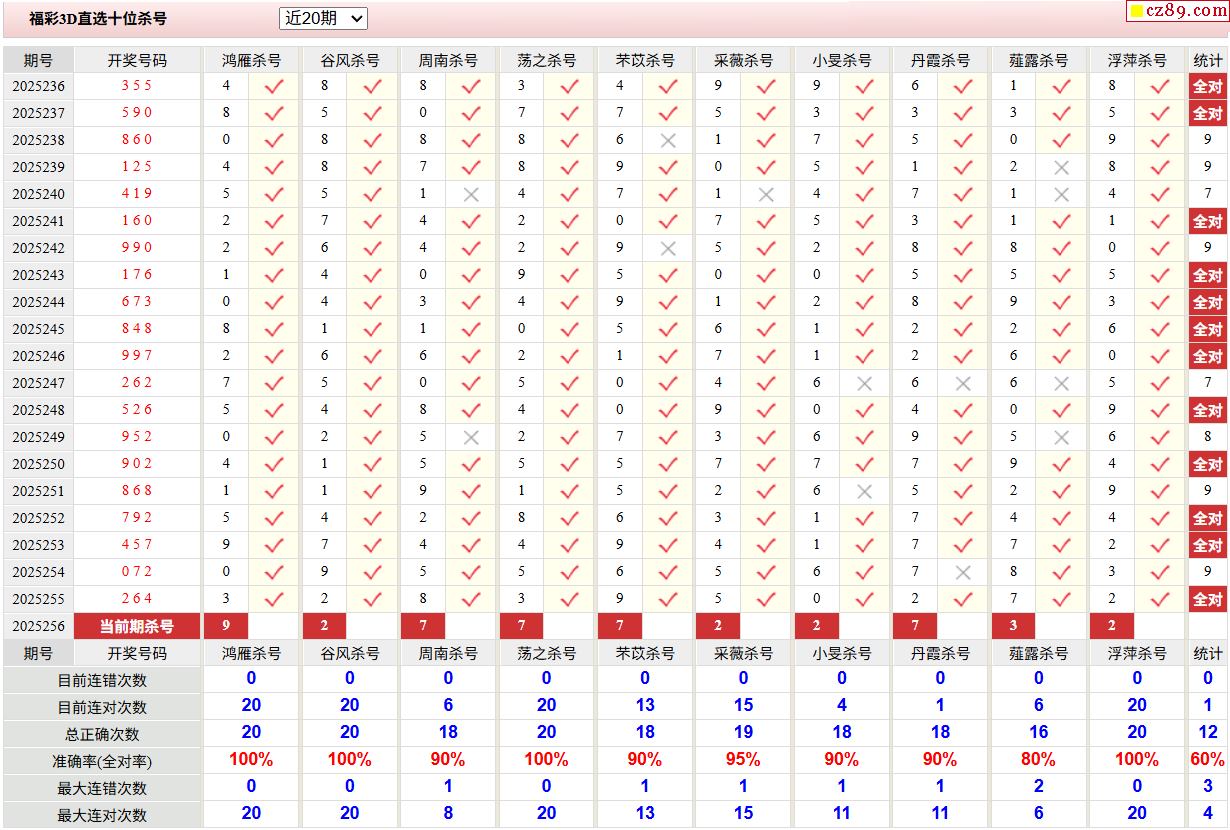Click the top 开奖号码 column header

point(137,60)
